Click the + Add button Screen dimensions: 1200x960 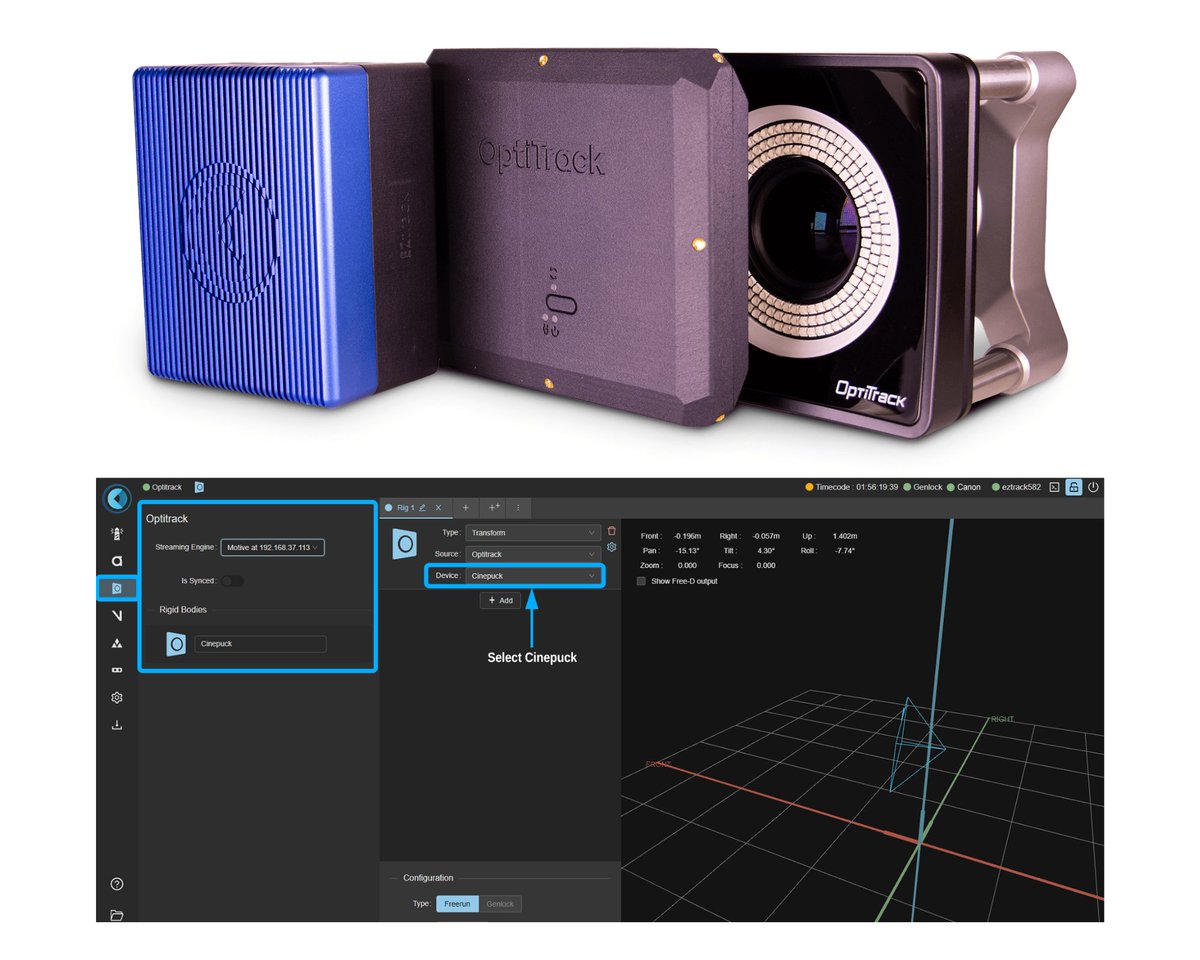tap(500, 601)
